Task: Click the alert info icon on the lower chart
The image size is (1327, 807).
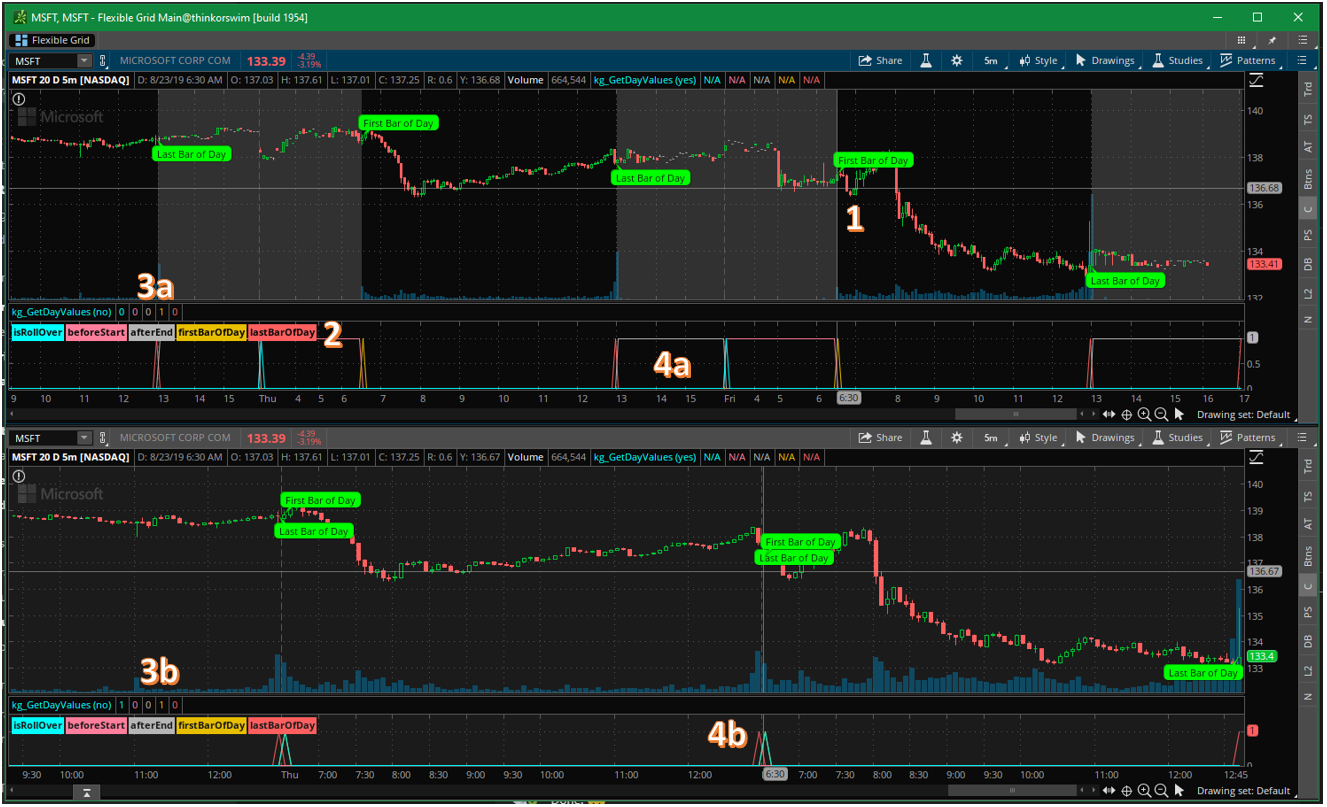Action: point(18,476)
